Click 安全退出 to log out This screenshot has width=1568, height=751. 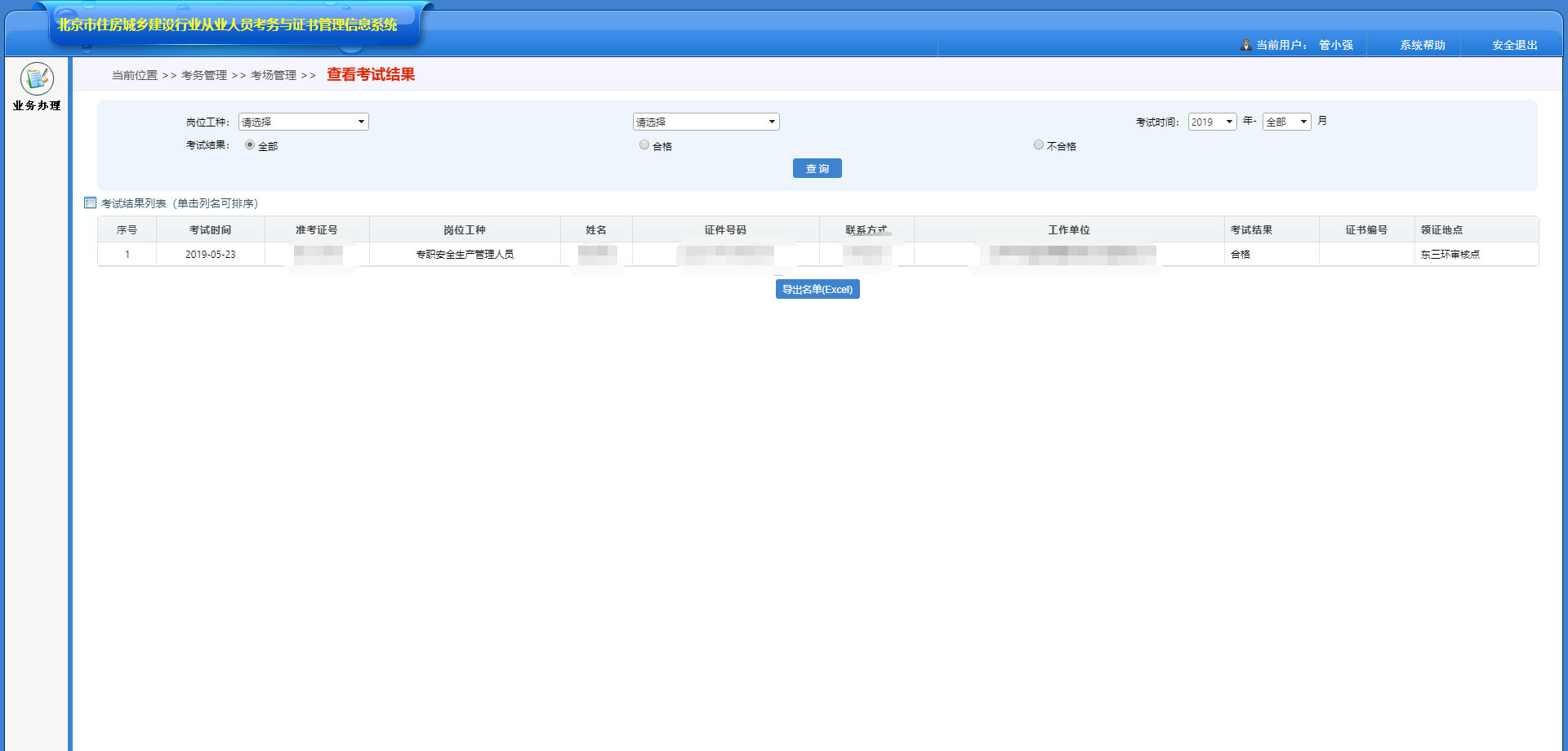coord(1514,45)
